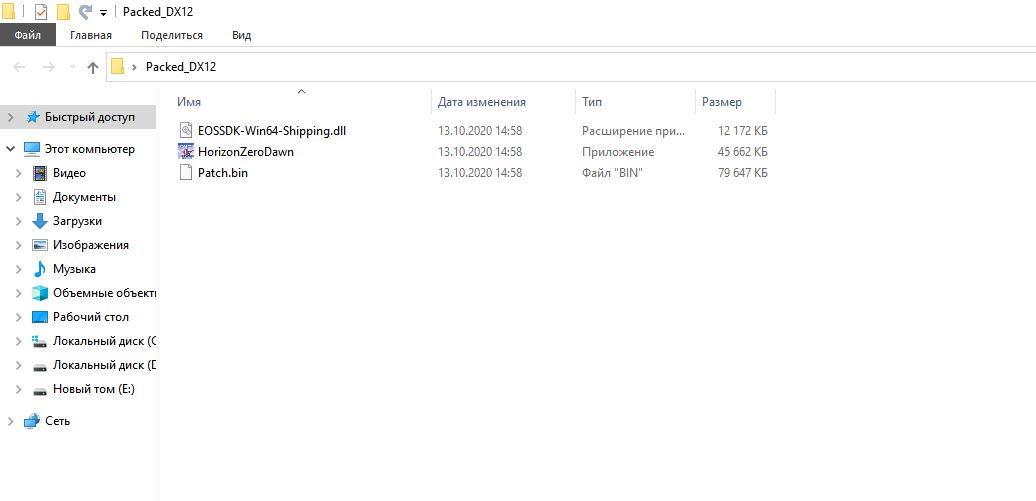Sort files by Дата изменения column
This screenshot has height=501, width=1036.
[x=482, y=102]
